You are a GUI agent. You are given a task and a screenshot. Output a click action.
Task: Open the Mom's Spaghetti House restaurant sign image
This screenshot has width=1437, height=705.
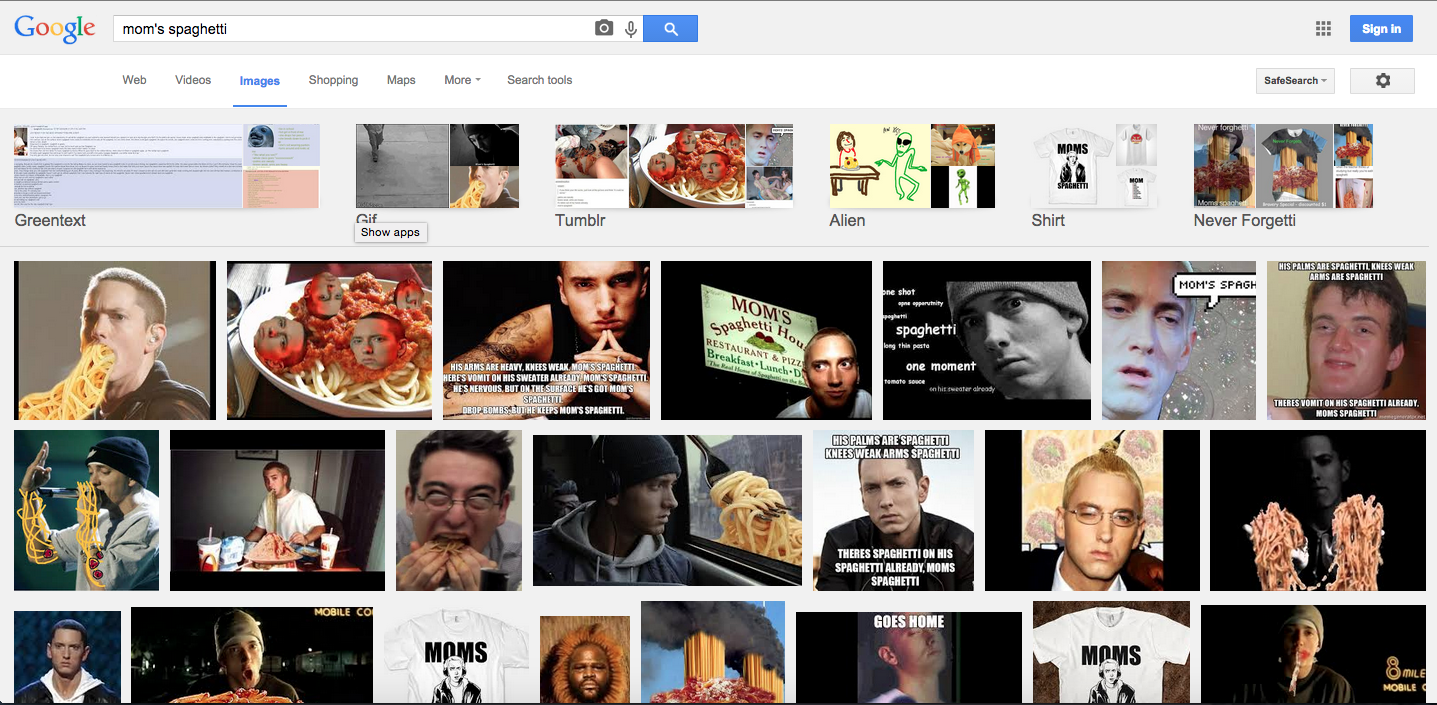[766, 340]
